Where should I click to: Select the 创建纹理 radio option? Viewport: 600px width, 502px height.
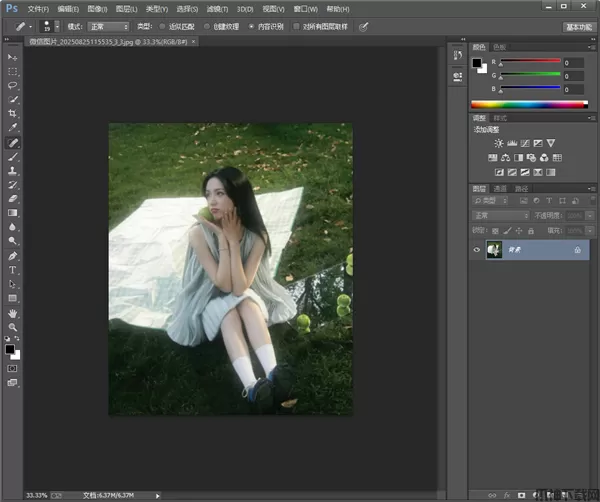pos(207,27)
